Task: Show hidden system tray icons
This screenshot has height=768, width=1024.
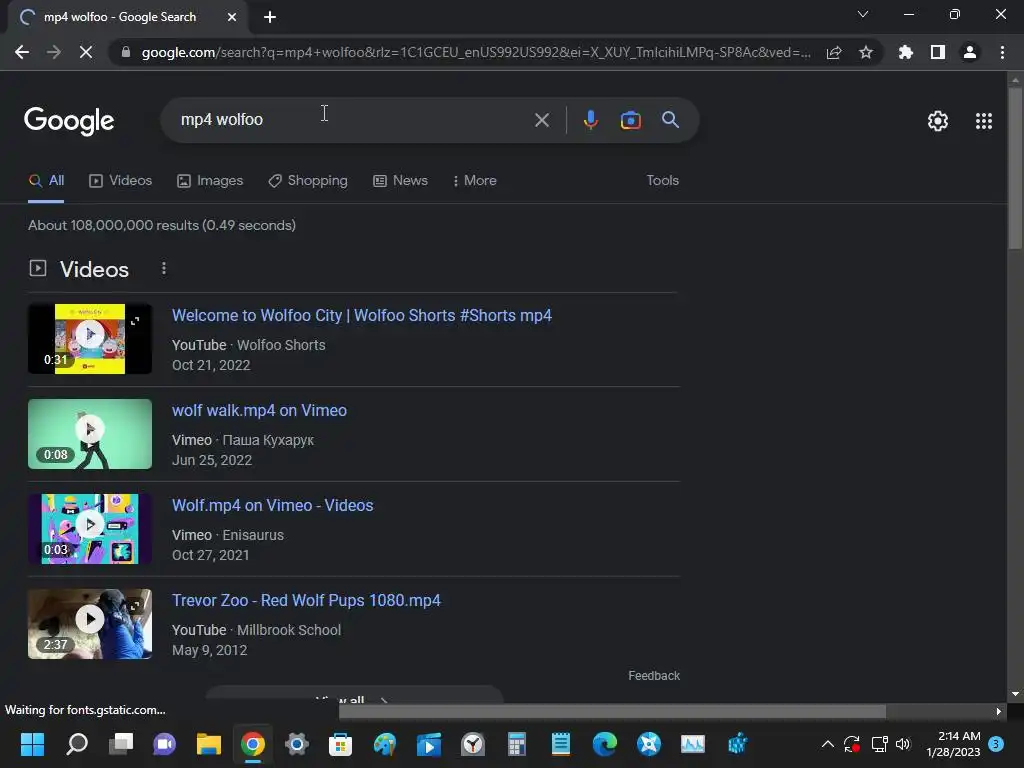Action: coord(827,744)
